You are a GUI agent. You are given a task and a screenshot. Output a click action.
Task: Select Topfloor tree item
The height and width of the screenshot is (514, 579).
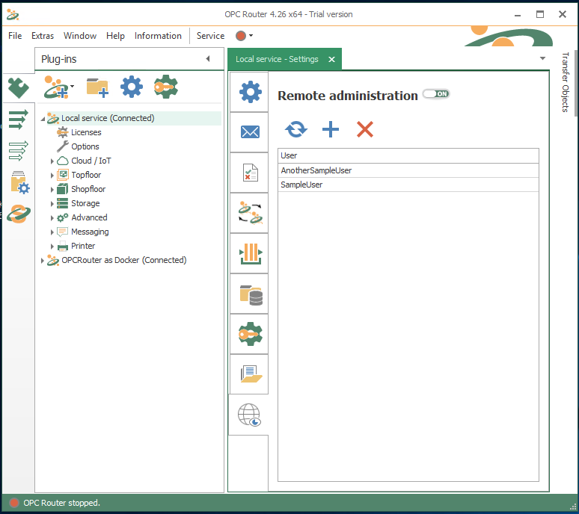pos(86,175)
